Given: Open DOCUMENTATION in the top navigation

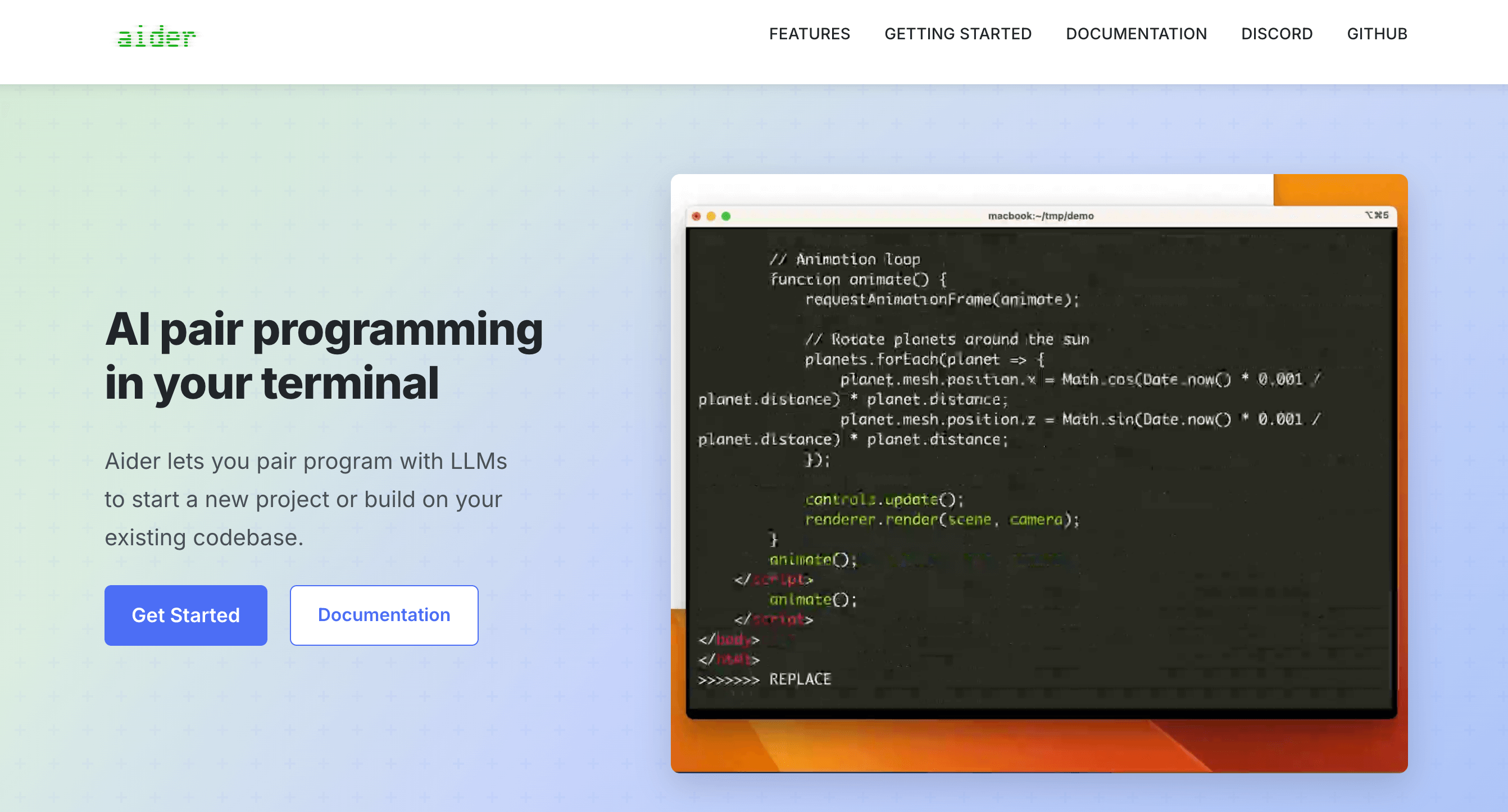Looking at the screenshot, I should tap(1136, 34).
